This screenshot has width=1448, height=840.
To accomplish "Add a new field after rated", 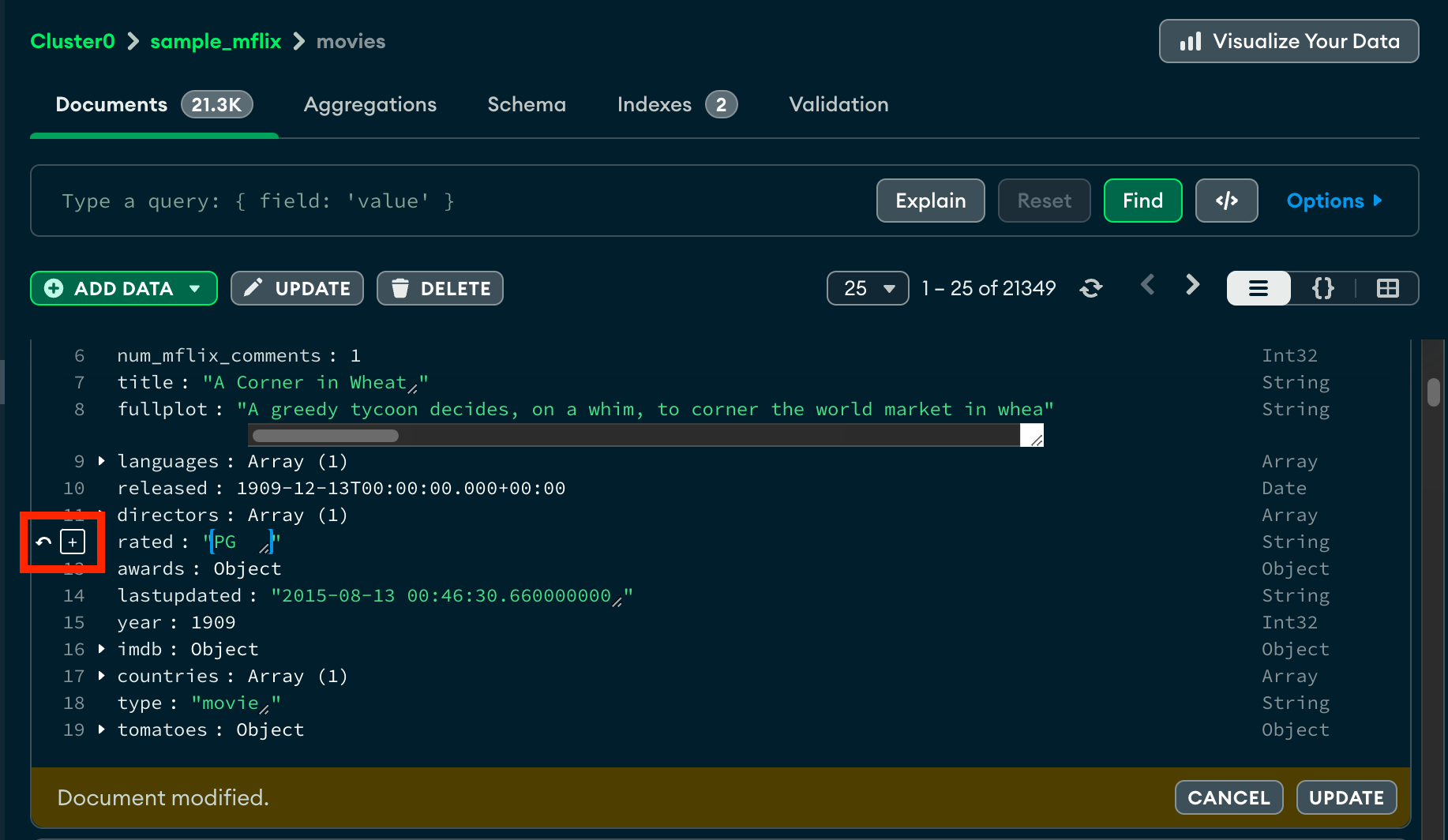I will tap(73, 542).
